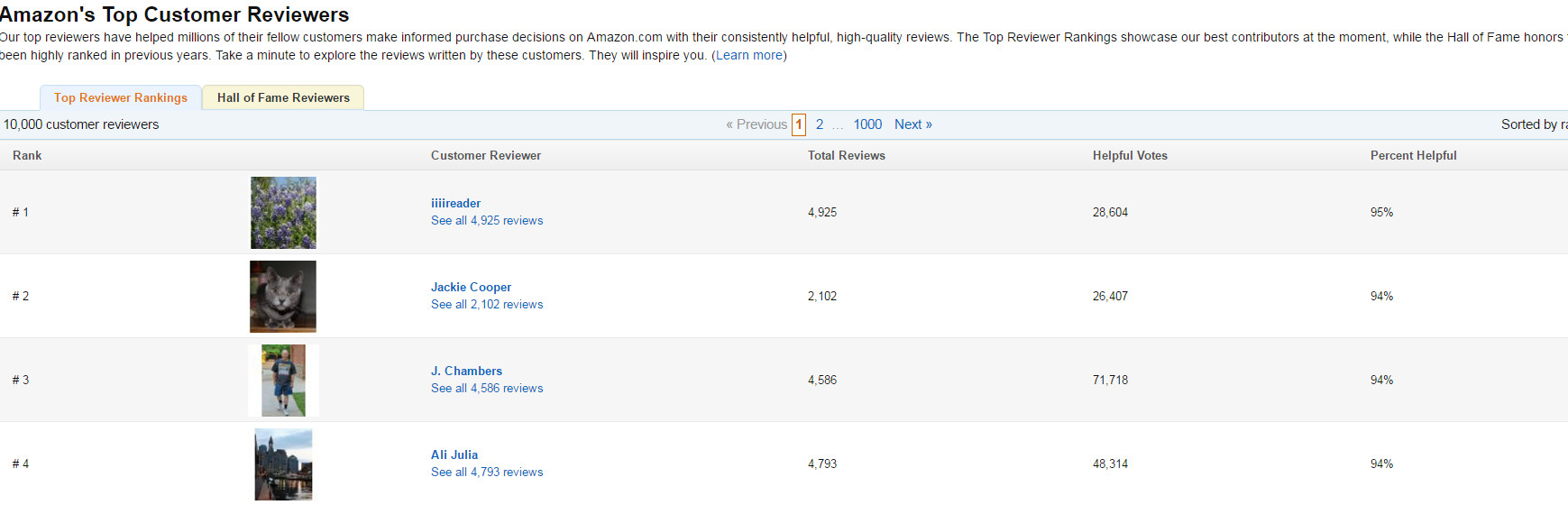Image resolution: width=1568 pixels, height=505 pixels.
Task: Click the « Previous pagination link
Action: click(756, 124)
